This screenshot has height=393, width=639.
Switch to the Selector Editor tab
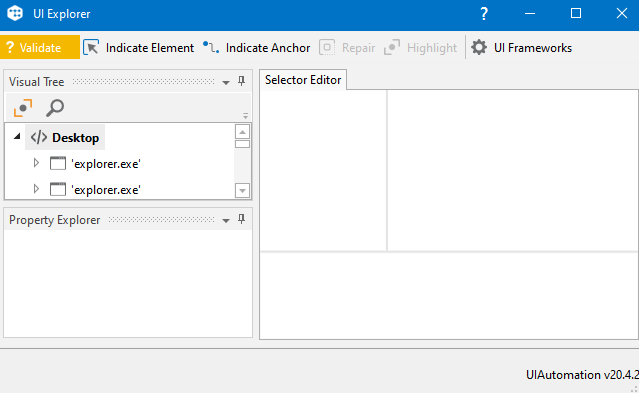click(303, 79)
